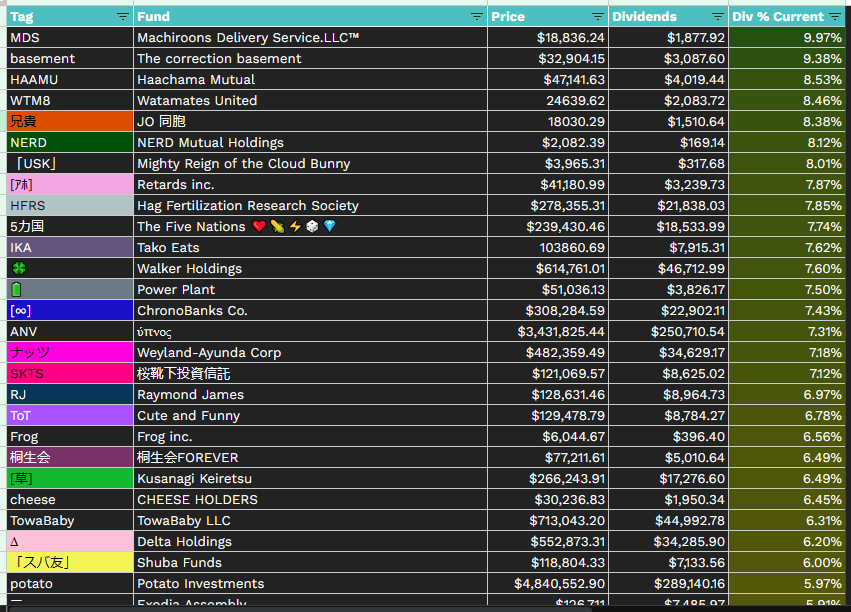Screen dimensions: 851x612
Task: Click price $4,840,552.90
Action: click(x=548, y=584)
